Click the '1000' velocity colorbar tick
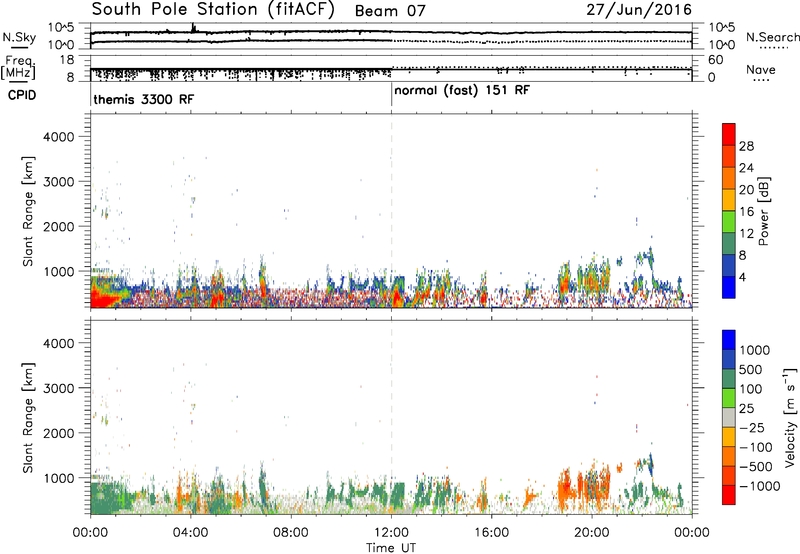800x554 pixels. [755, 350]
